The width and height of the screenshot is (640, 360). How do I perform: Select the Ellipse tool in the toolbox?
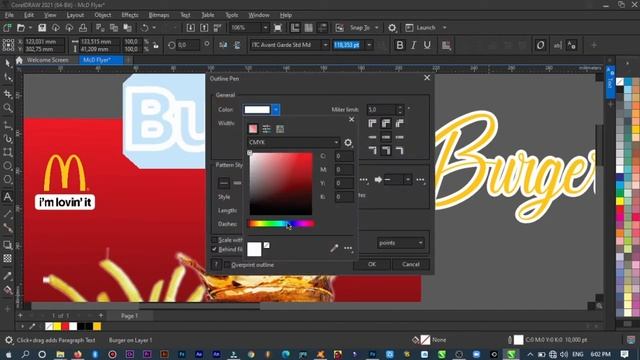pos(7,166)
